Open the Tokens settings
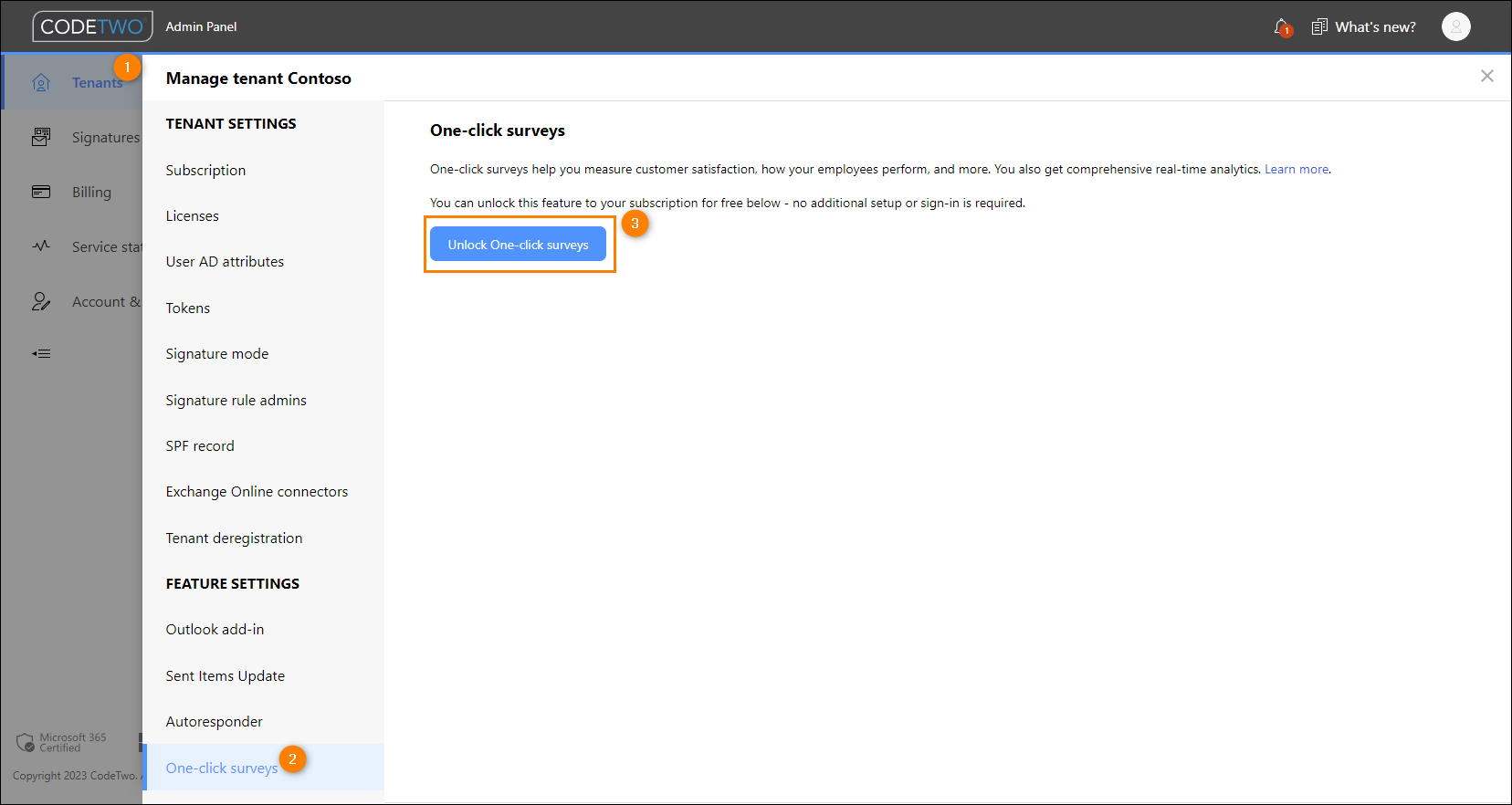The height and width of the screenshot is (805, 1512). coord(187,308)
